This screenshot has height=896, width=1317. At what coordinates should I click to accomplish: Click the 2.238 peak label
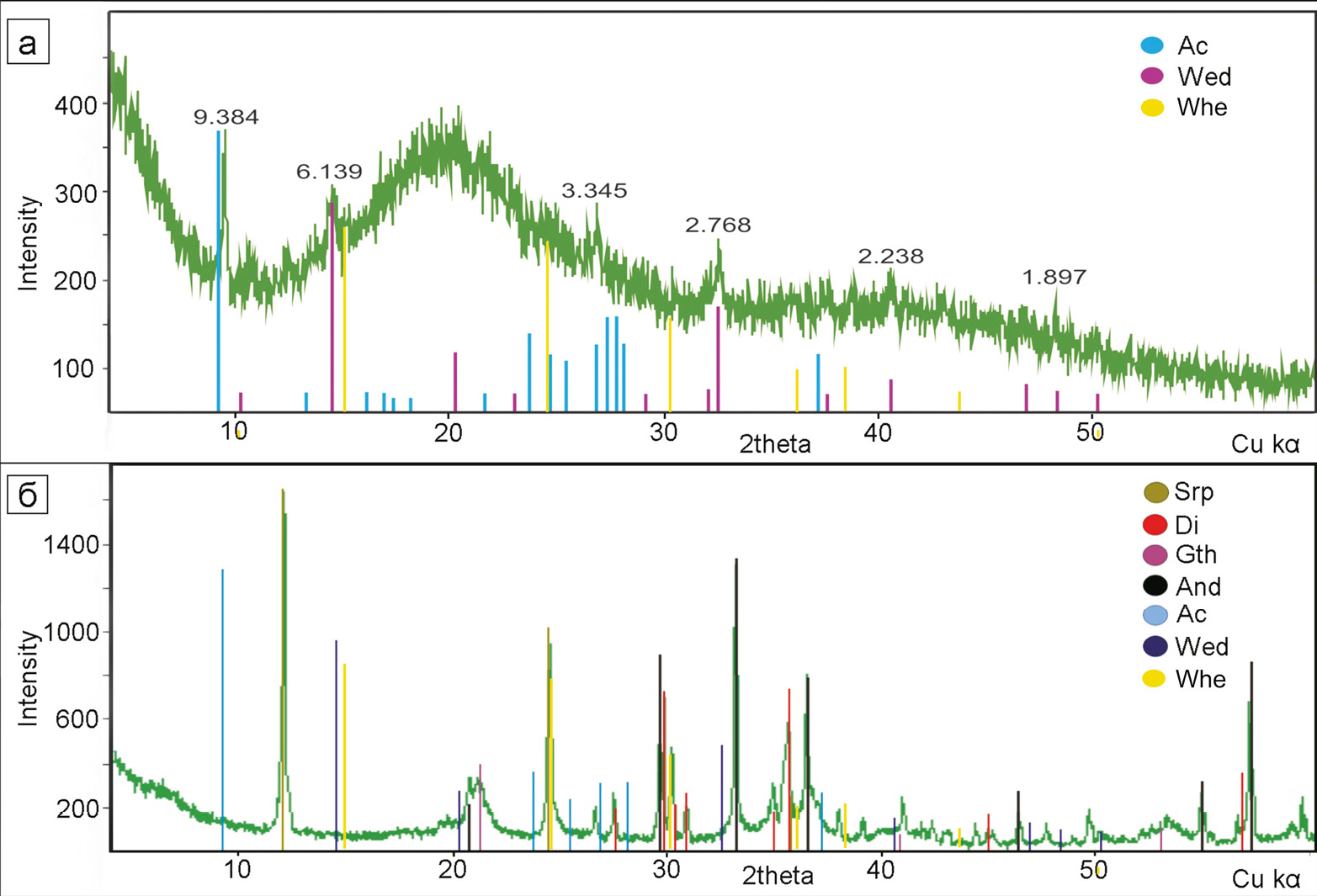(890, 256)
